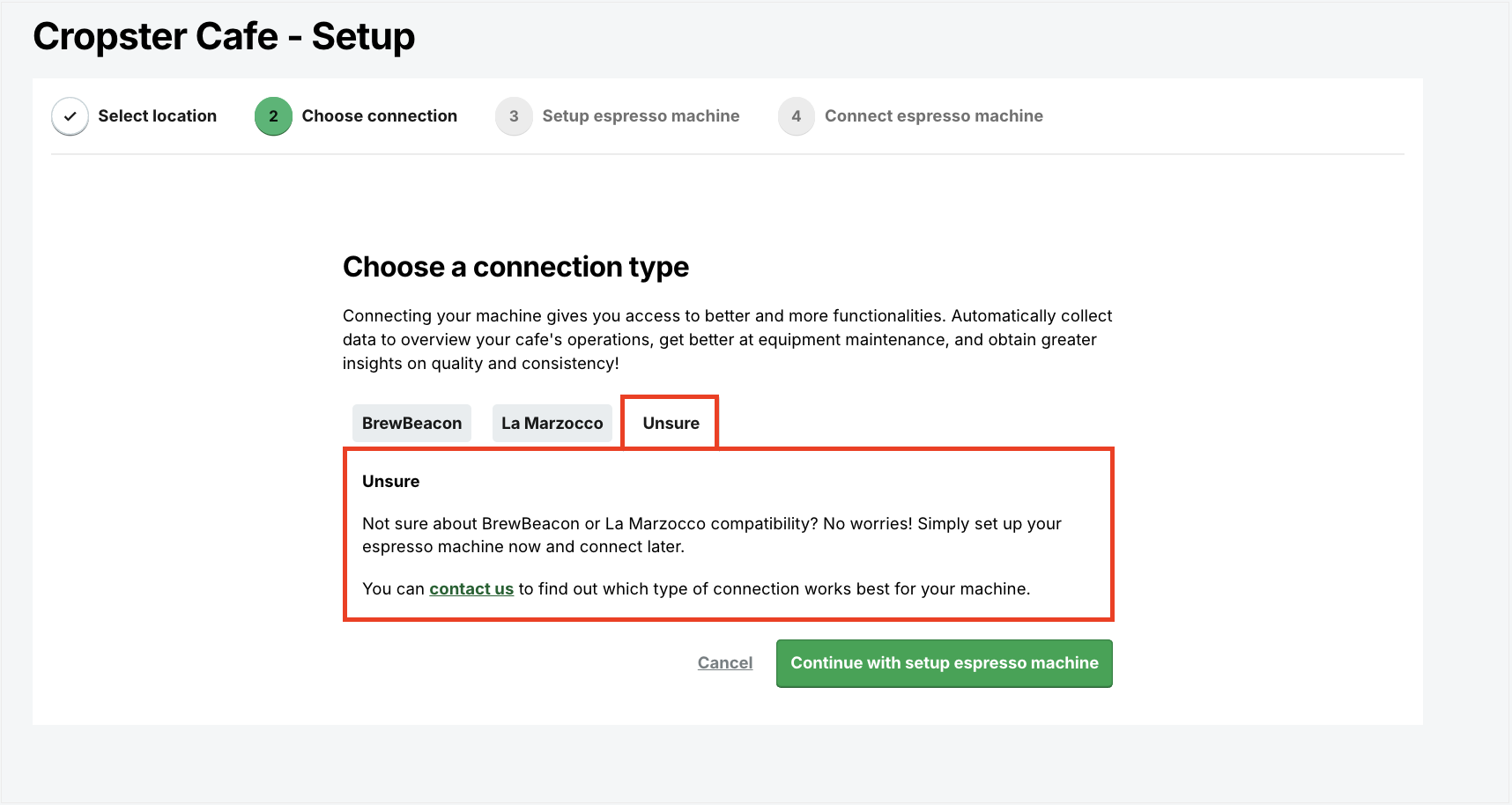Click the Cropster Cafe - Setup page title
The image size is (1512, 805).
224,37
